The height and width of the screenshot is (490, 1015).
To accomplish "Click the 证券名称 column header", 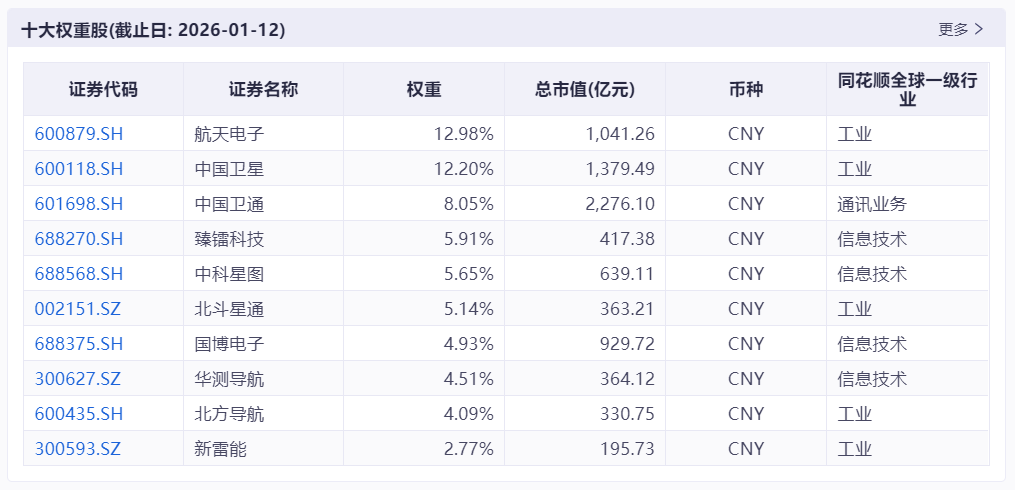I will point(263,89).
